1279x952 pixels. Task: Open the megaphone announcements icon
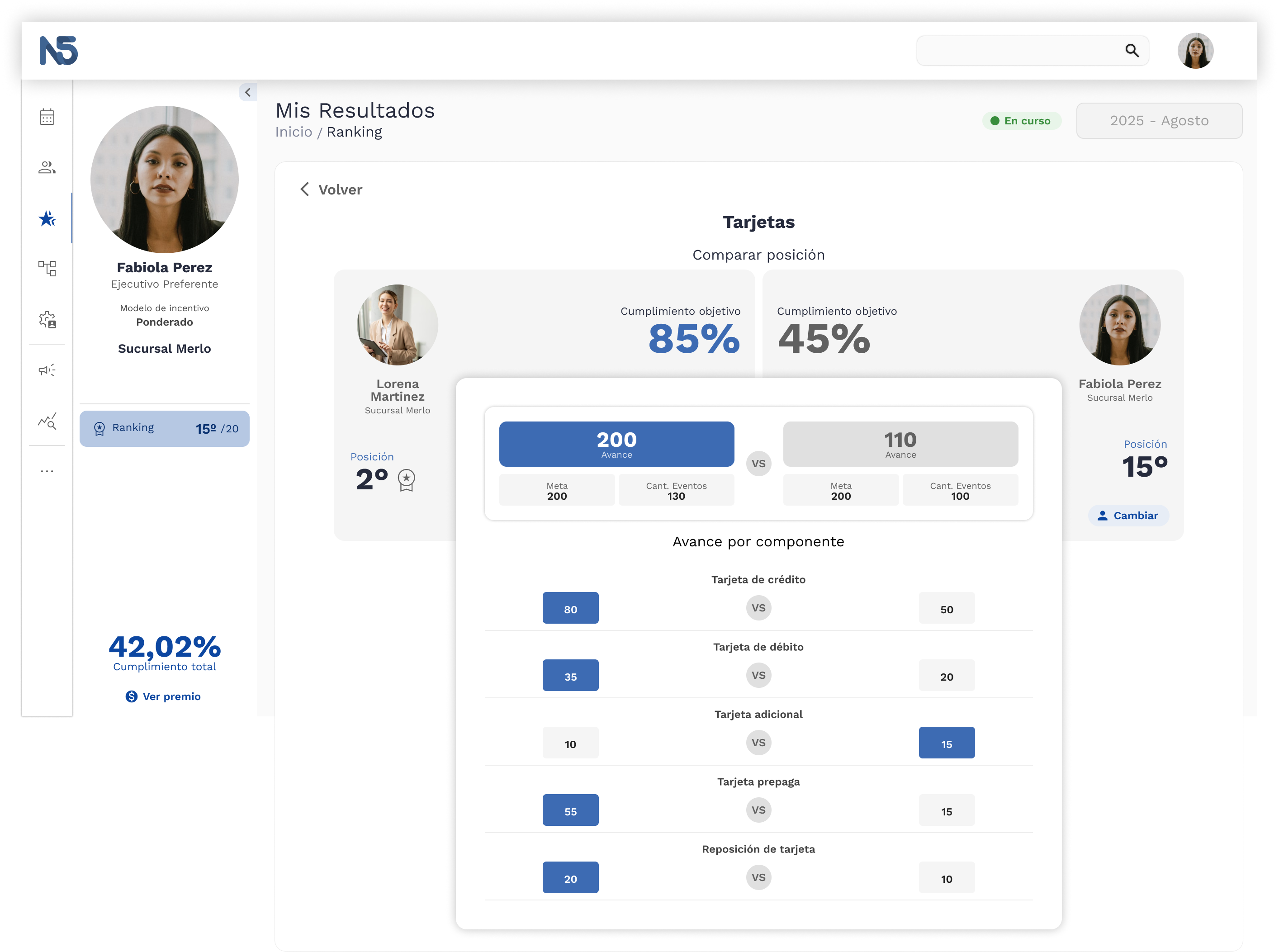coord(47,369)
